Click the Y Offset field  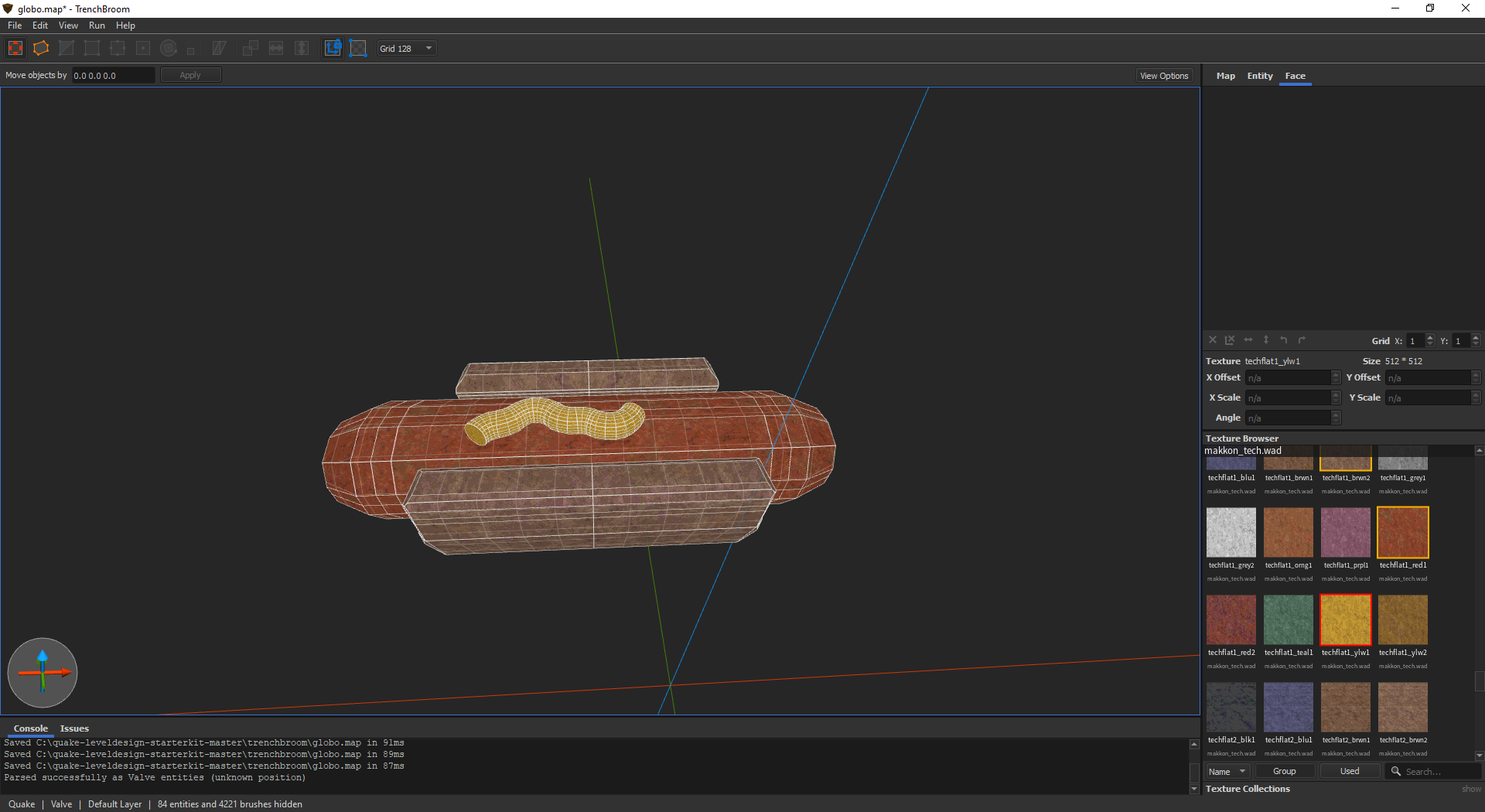pyautogui.click(x=1432, y=377)
